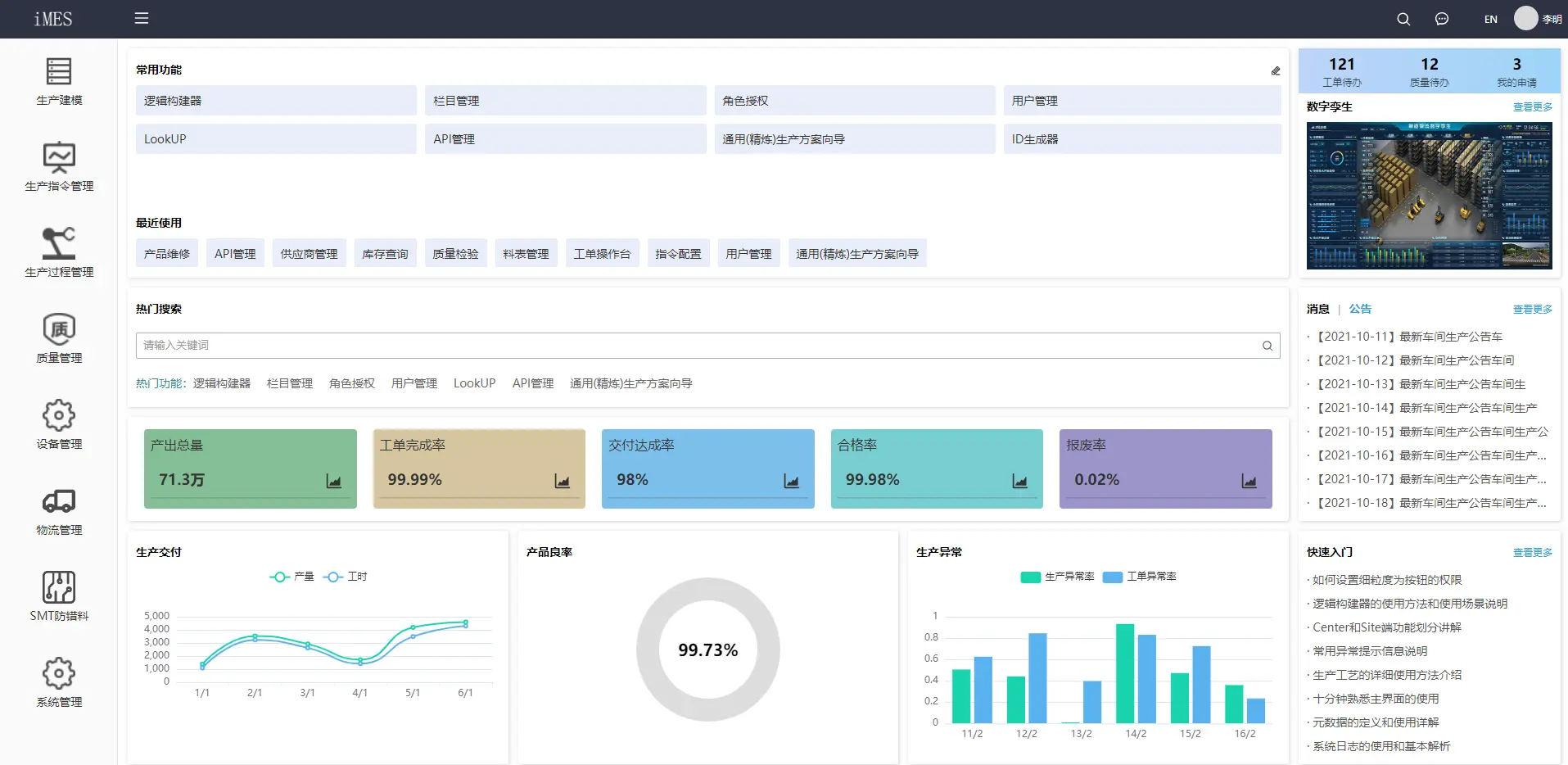Open the chart icon on the 产出总量 card
This screenshot has width=1568, height=765.
[x=334, y=481]
